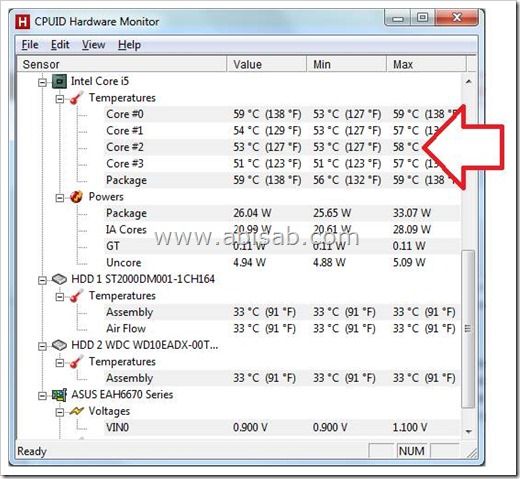520x479 pixels.
Task: Click the scrollbar down arrow
Action: click(469, 431)
